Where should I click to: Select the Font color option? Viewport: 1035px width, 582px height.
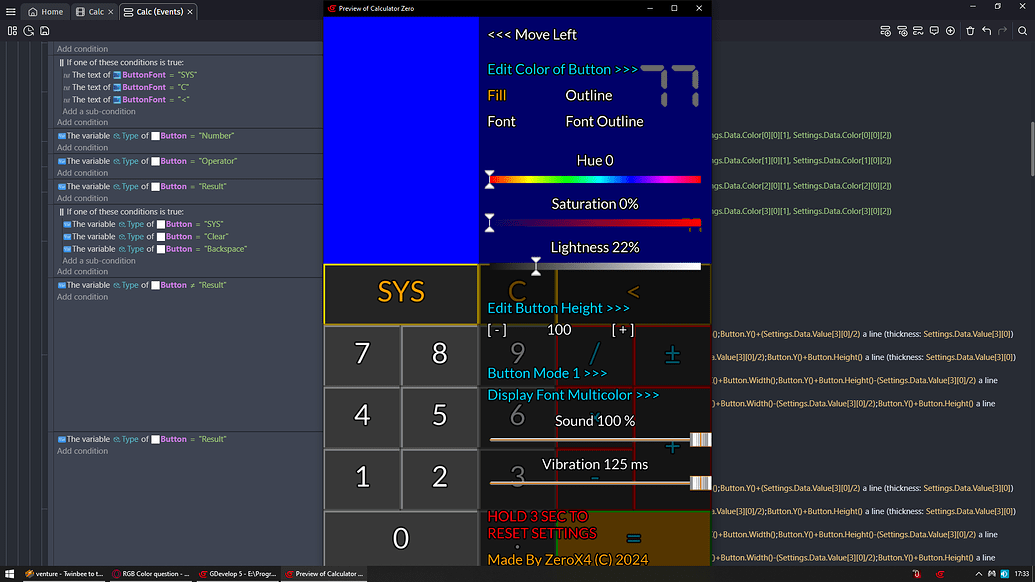coord(501,121)
